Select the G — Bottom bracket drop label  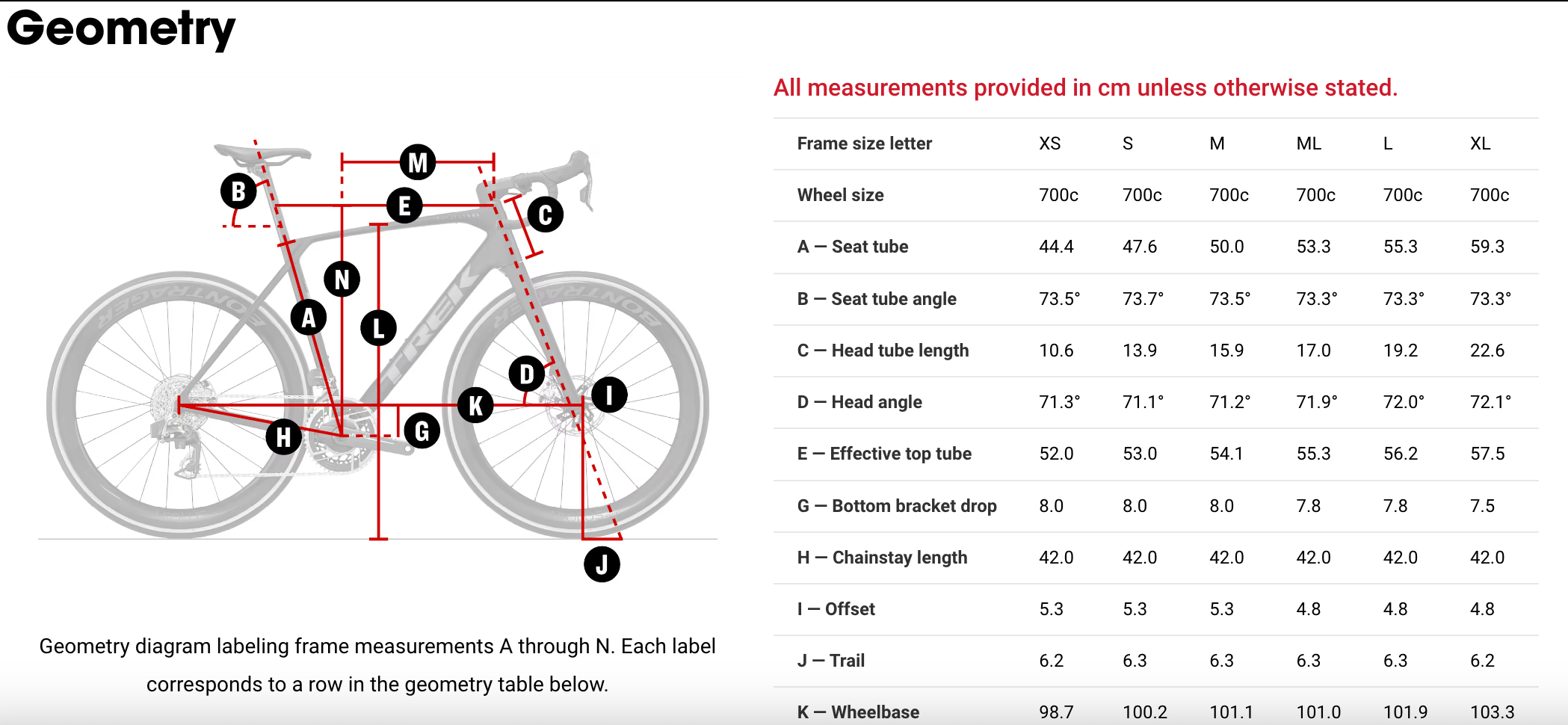pos(897,506)
